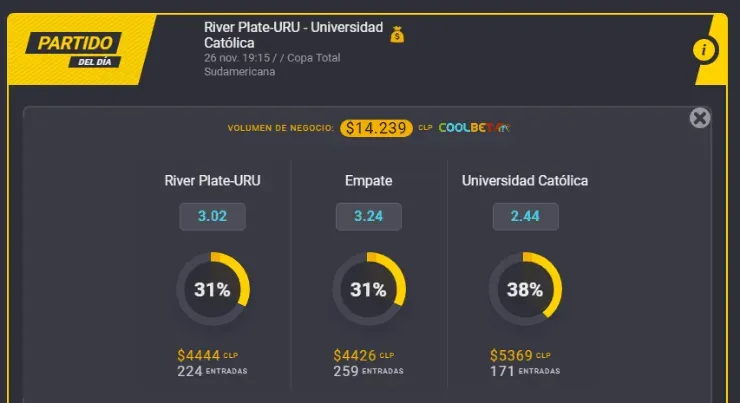This screenshot has width=740, height=403.
Task: Open the yellow info icon
Action: coord(704,50)
